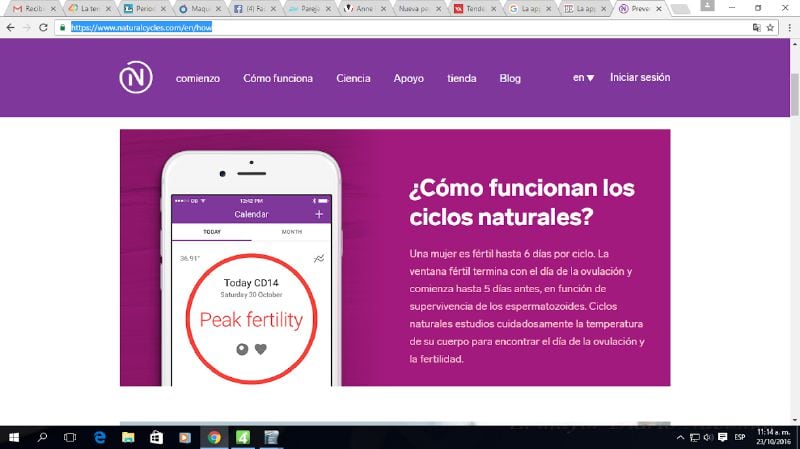Screen dimensions: 800x449
Task: Open the 'Blog' navigation link
Action: click(510, 78)
